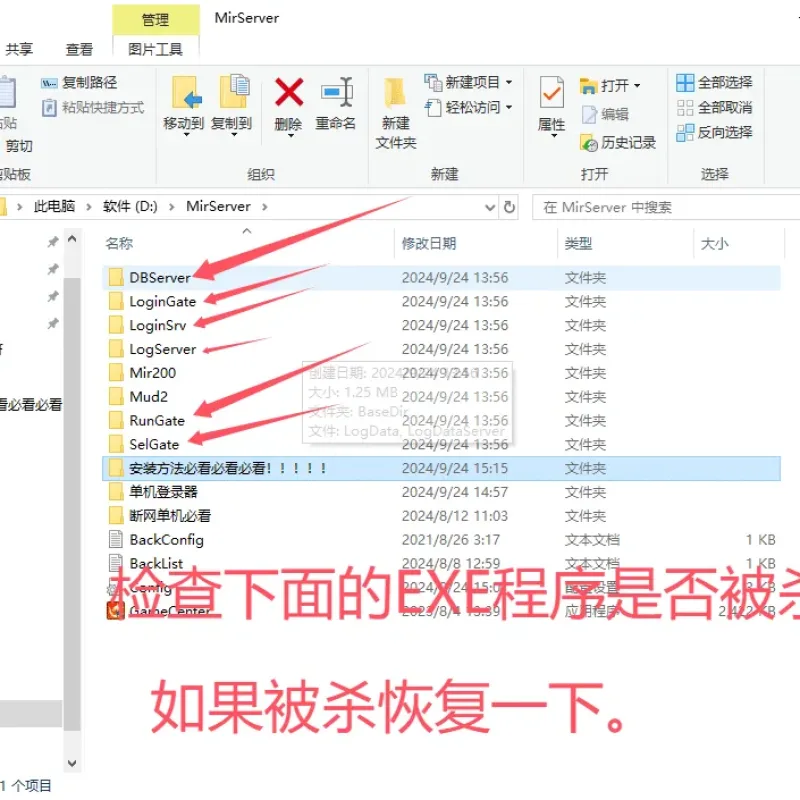Click the Properties (属性) checkmark icon
This screenshot has height=800, width=800.
[x=552, y=92]
